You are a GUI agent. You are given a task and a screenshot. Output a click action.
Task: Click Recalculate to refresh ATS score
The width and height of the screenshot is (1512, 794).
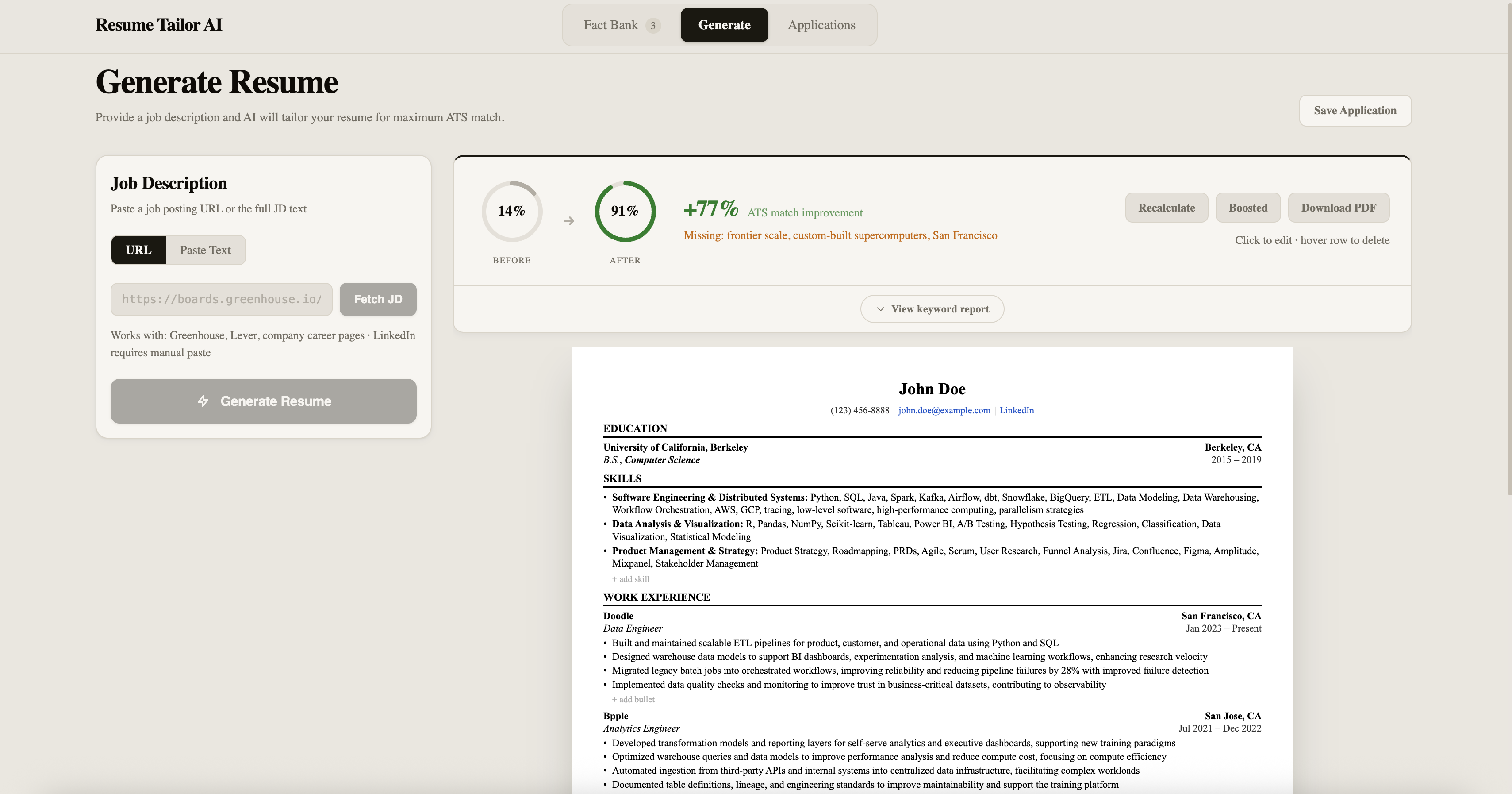coord(1166,207)
